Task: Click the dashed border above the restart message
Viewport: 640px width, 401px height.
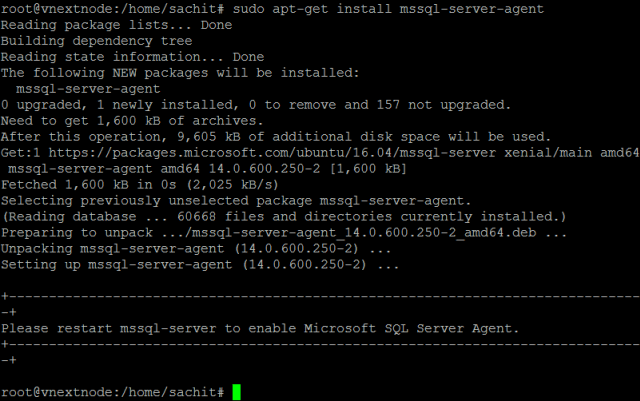Action: coord(320,297)
